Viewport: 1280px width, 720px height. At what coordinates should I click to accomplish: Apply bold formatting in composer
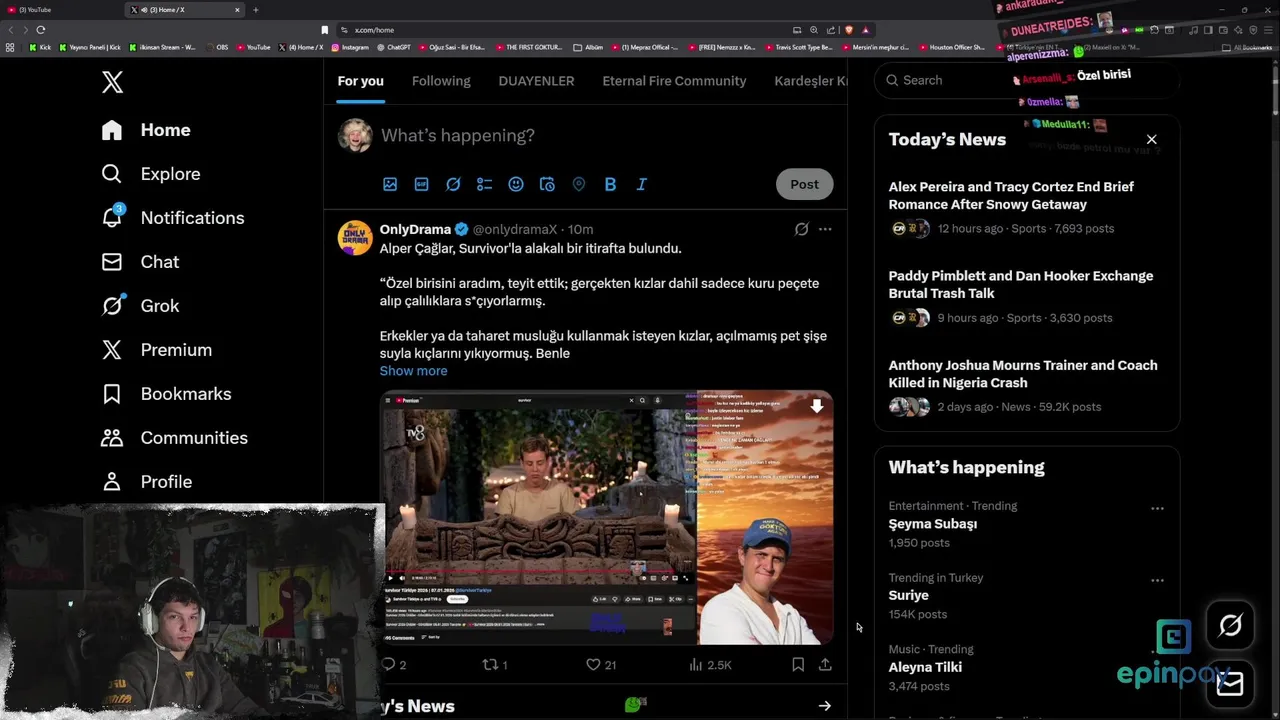coord(610,184)
